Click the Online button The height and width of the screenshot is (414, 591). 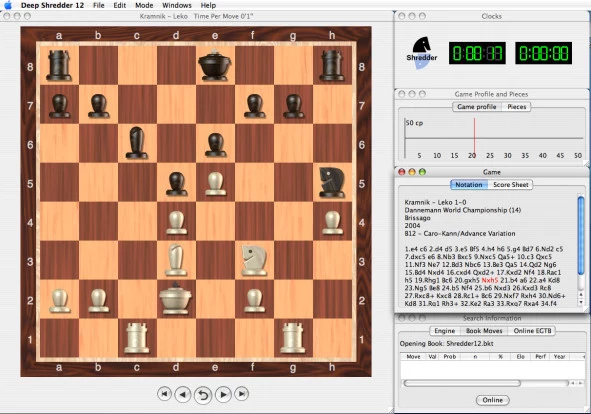click(x=493, y=400)
